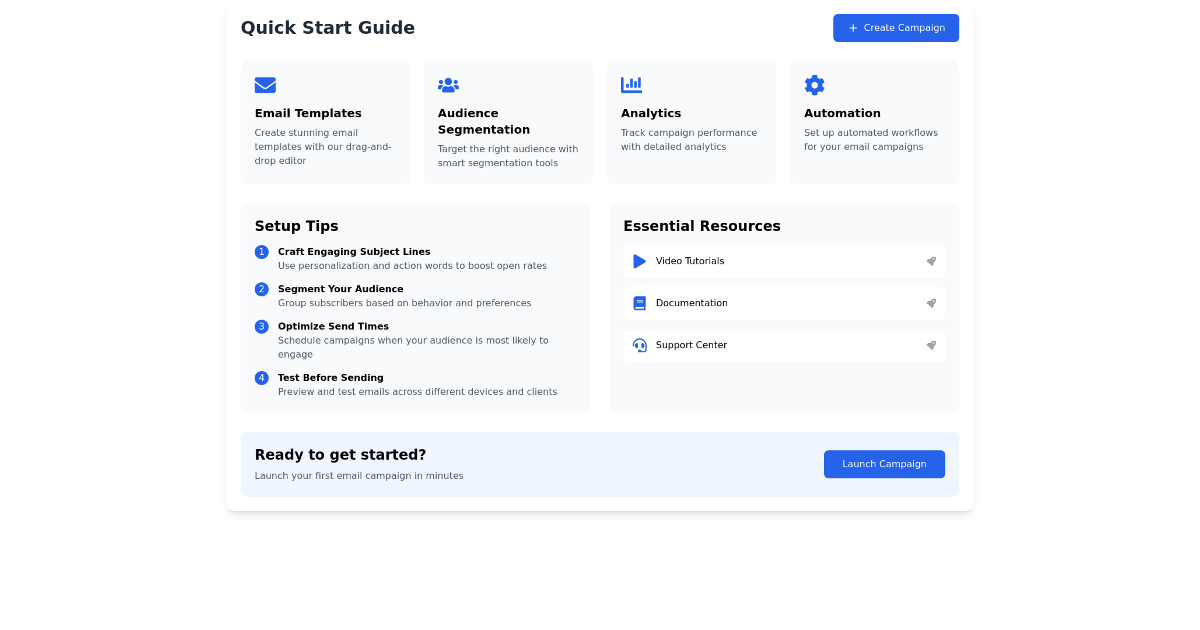This screenshot has width=1200, height=630.
Task: Select the envelope icon above Email Templates
Action: click(x=265, y=85)
